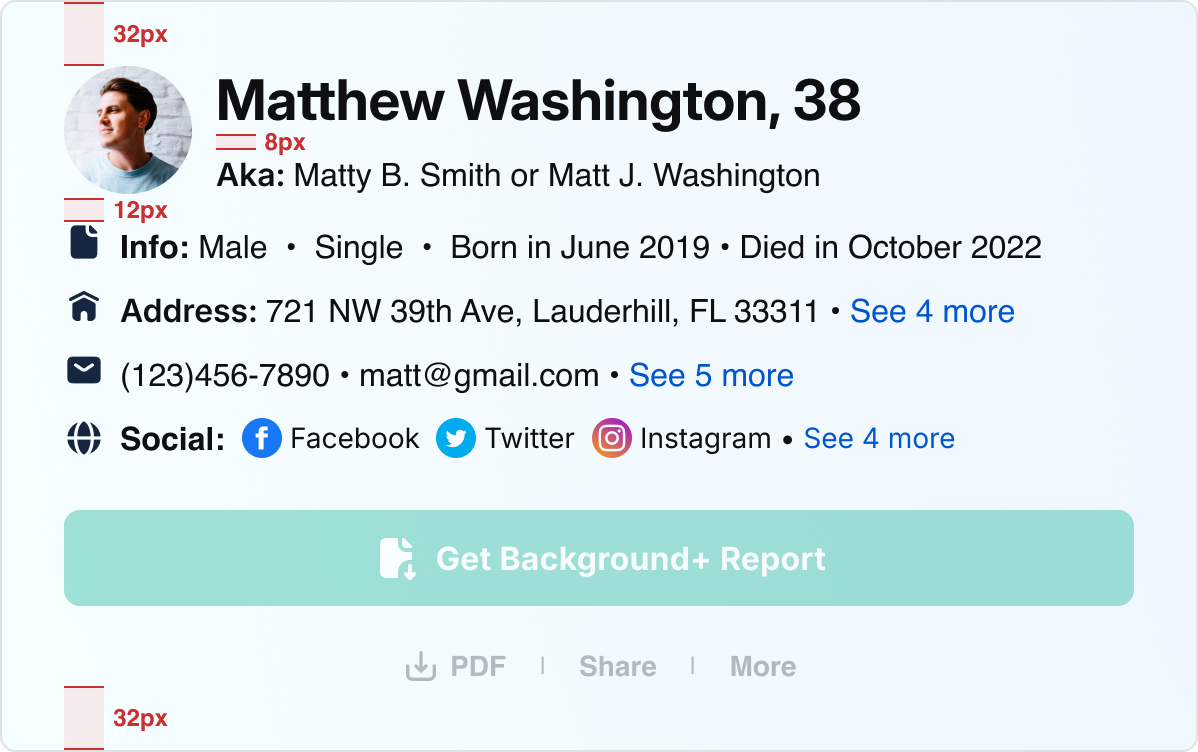
Task: Click the house icon beside Address
Action: pos(84,307)
